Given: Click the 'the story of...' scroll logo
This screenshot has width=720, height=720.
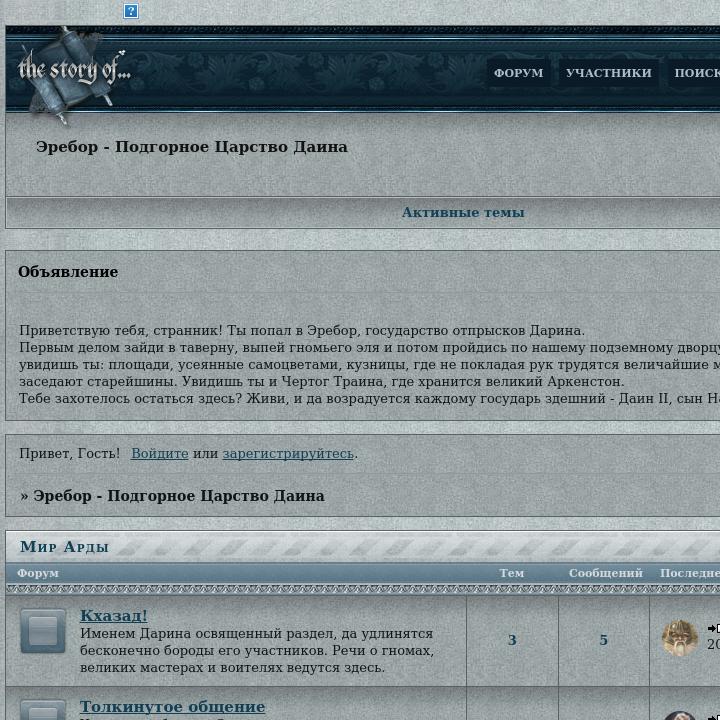Looking at the screenshot, I should tap(73, 73).
